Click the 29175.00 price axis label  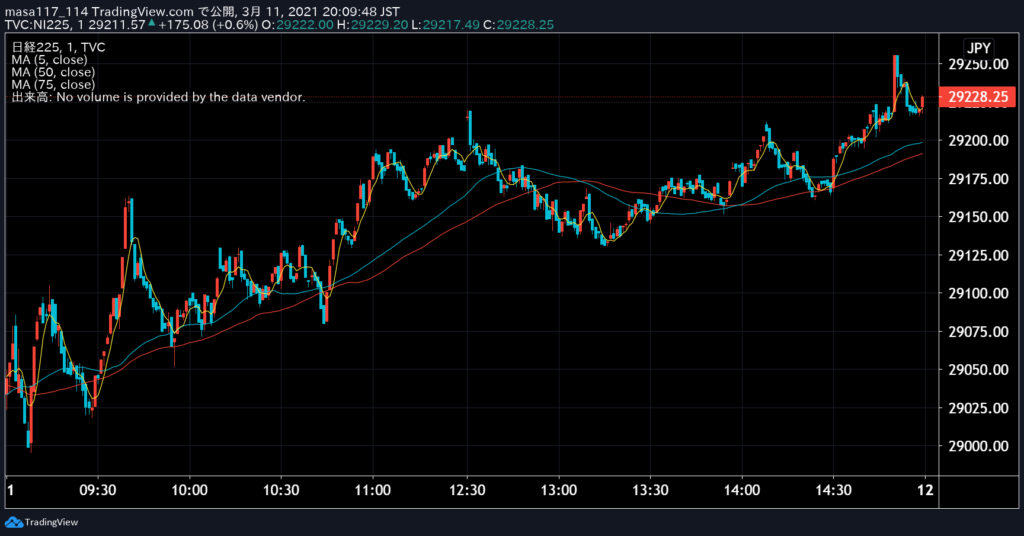coord(978,179)
